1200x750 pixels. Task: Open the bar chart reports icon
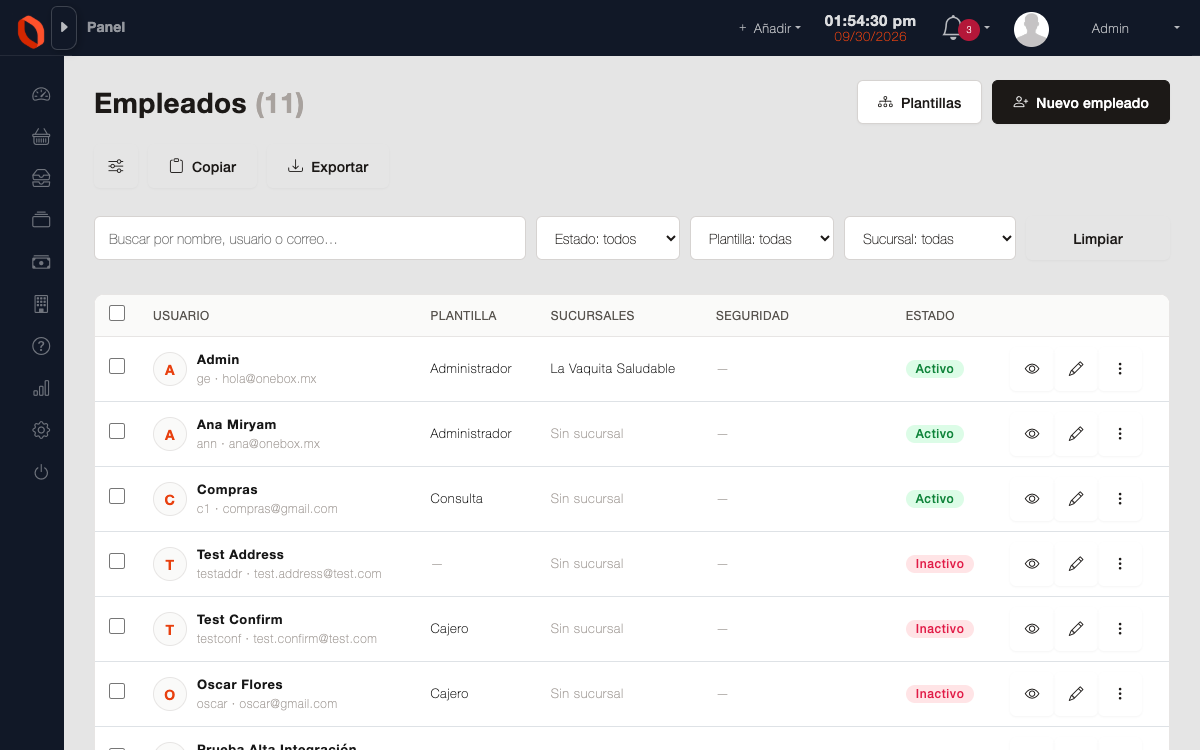(41, 388)
